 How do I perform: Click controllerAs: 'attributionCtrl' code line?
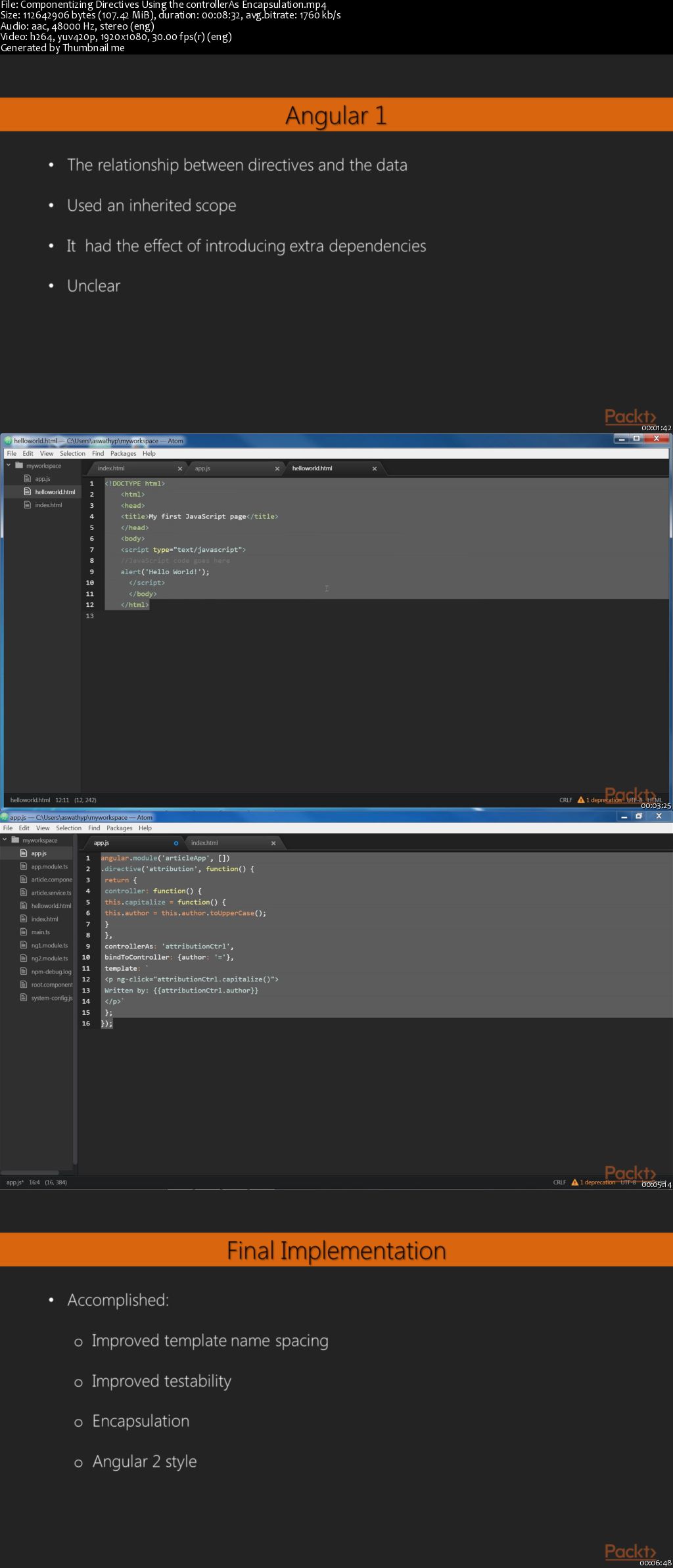pyautogui.click(x=169, y=946)
